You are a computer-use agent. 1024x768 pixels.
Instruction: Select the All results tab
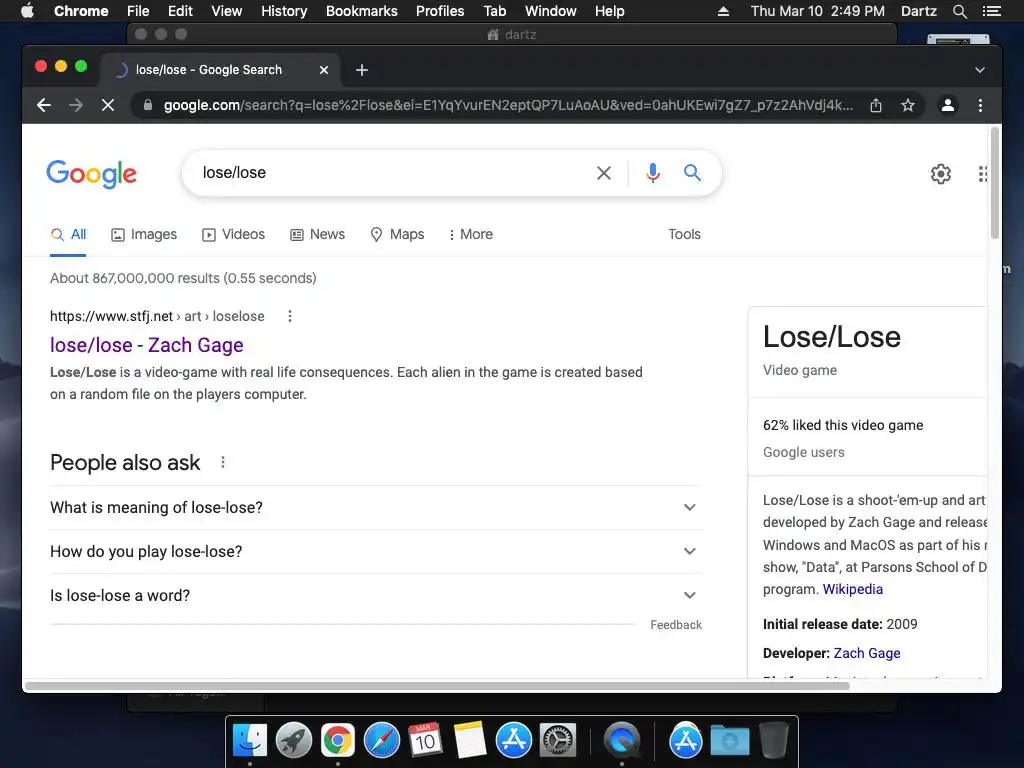pyautogui.click(x=69, y=234)
